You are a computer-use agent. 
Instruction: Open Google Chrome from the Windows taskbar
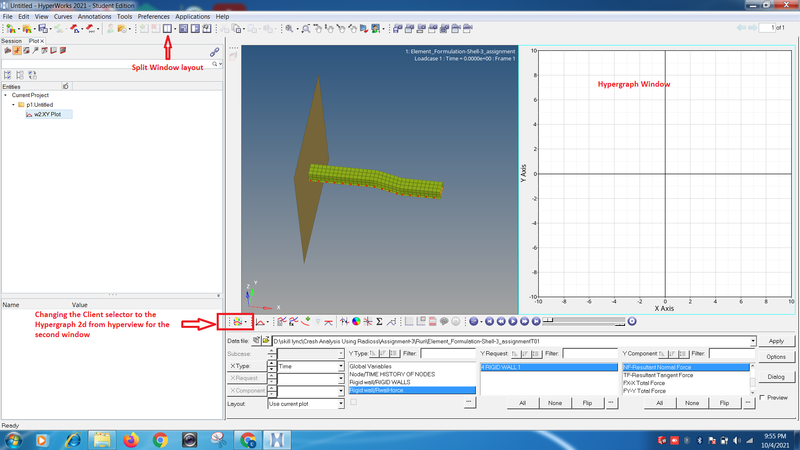coord(160,440)
